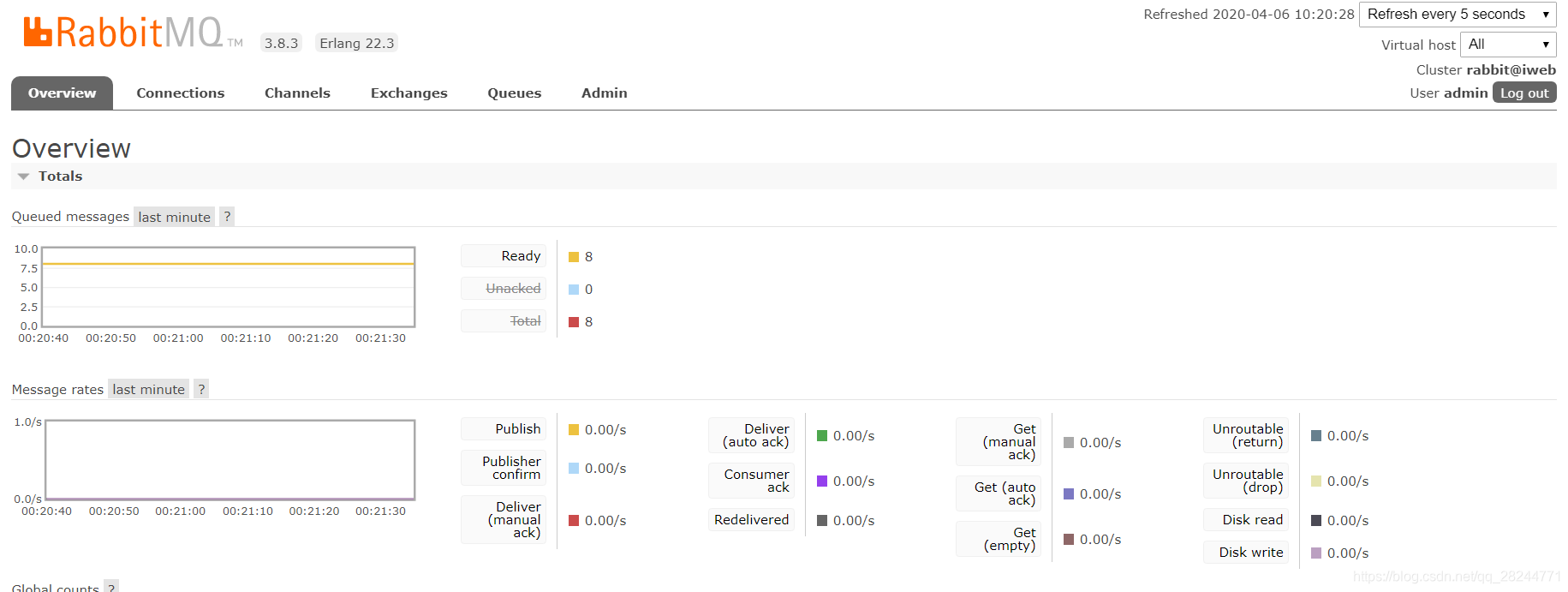The width and height of the screenshot is (1568, 592).
Task: Open help for Global counts
Action: point(111,588)
